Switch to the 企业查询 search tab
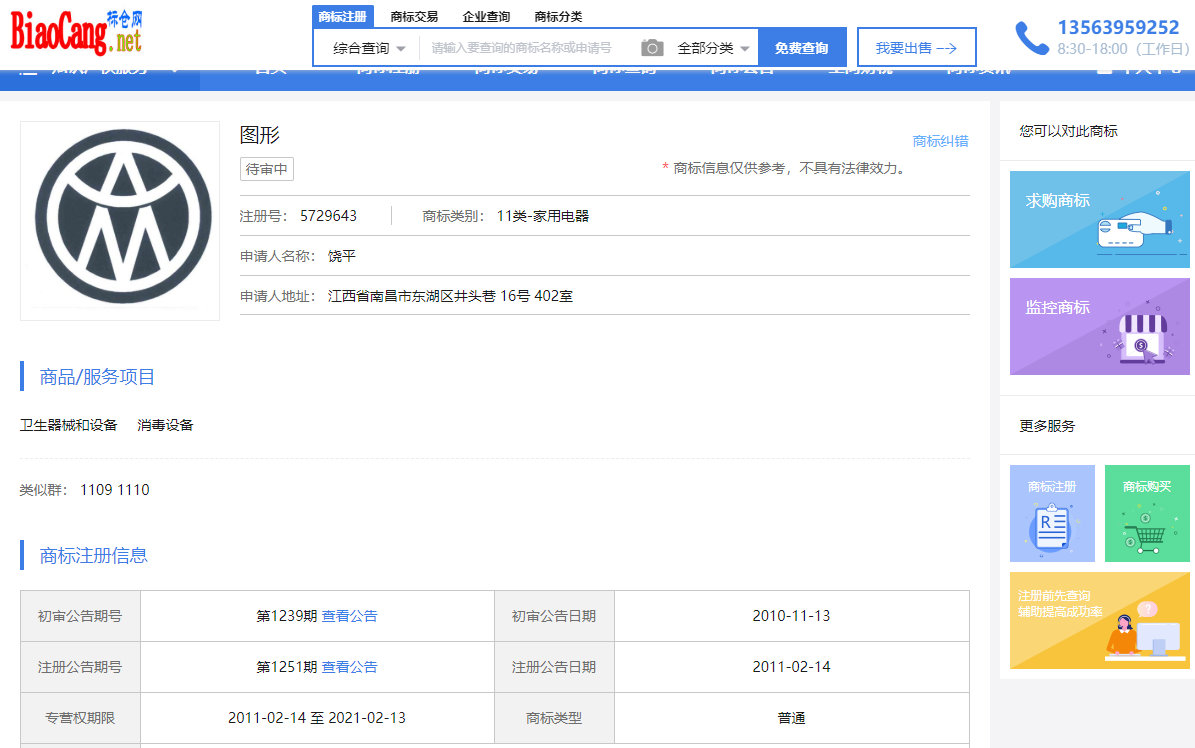The image size is (1195, 748). pos(486,17)
